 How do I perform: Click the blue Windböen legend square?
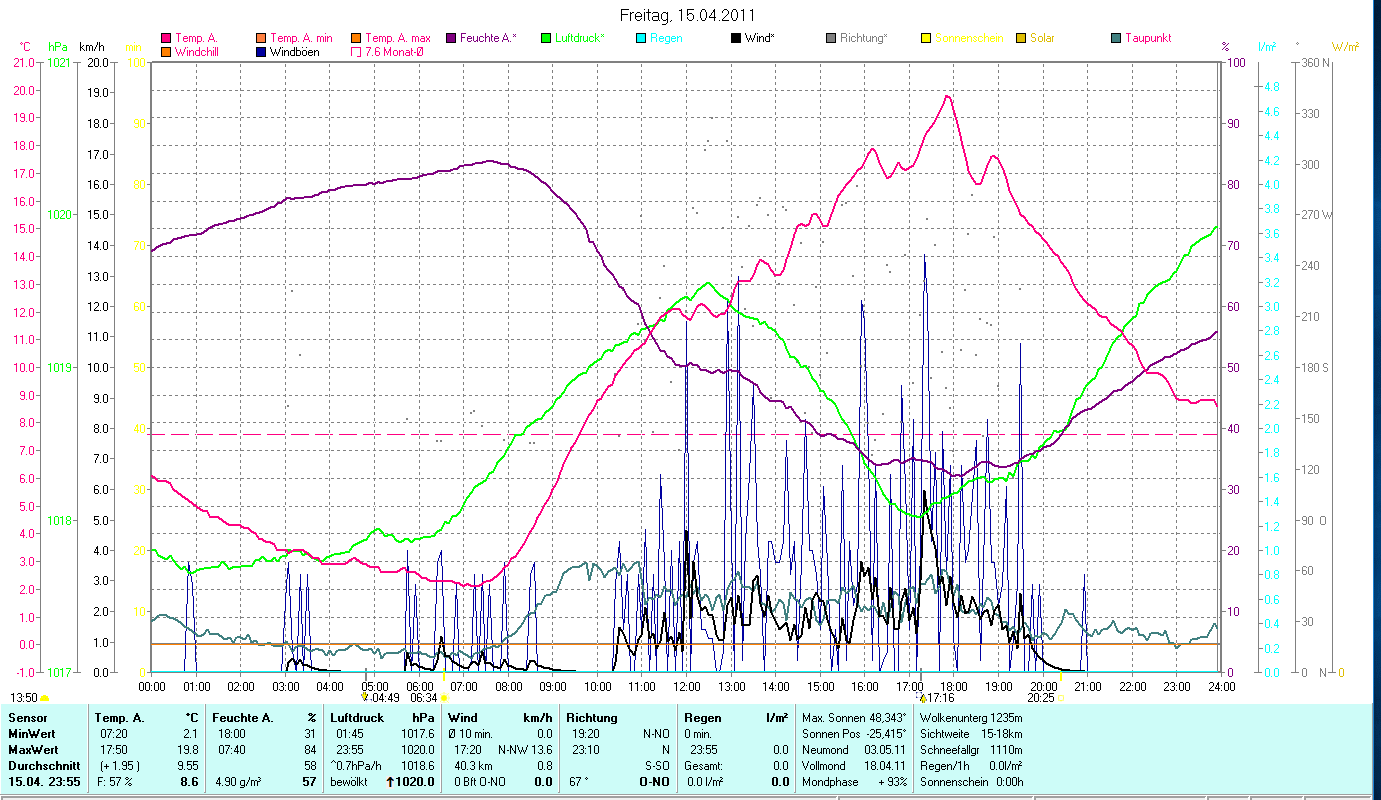(261, 51)
